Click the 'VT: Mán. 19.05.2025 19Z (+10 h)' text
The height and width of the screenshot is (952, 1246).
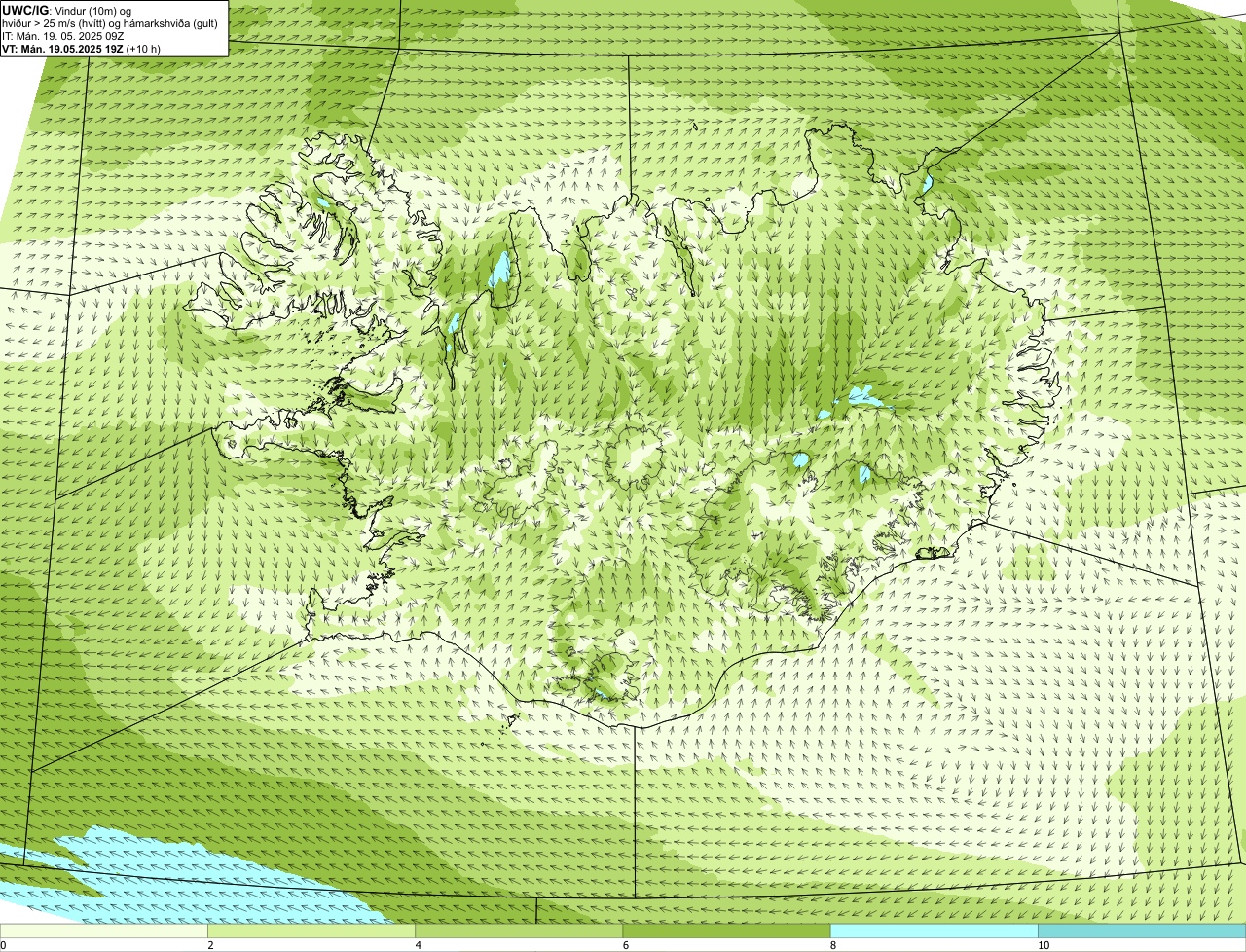[x=82, y=48]
